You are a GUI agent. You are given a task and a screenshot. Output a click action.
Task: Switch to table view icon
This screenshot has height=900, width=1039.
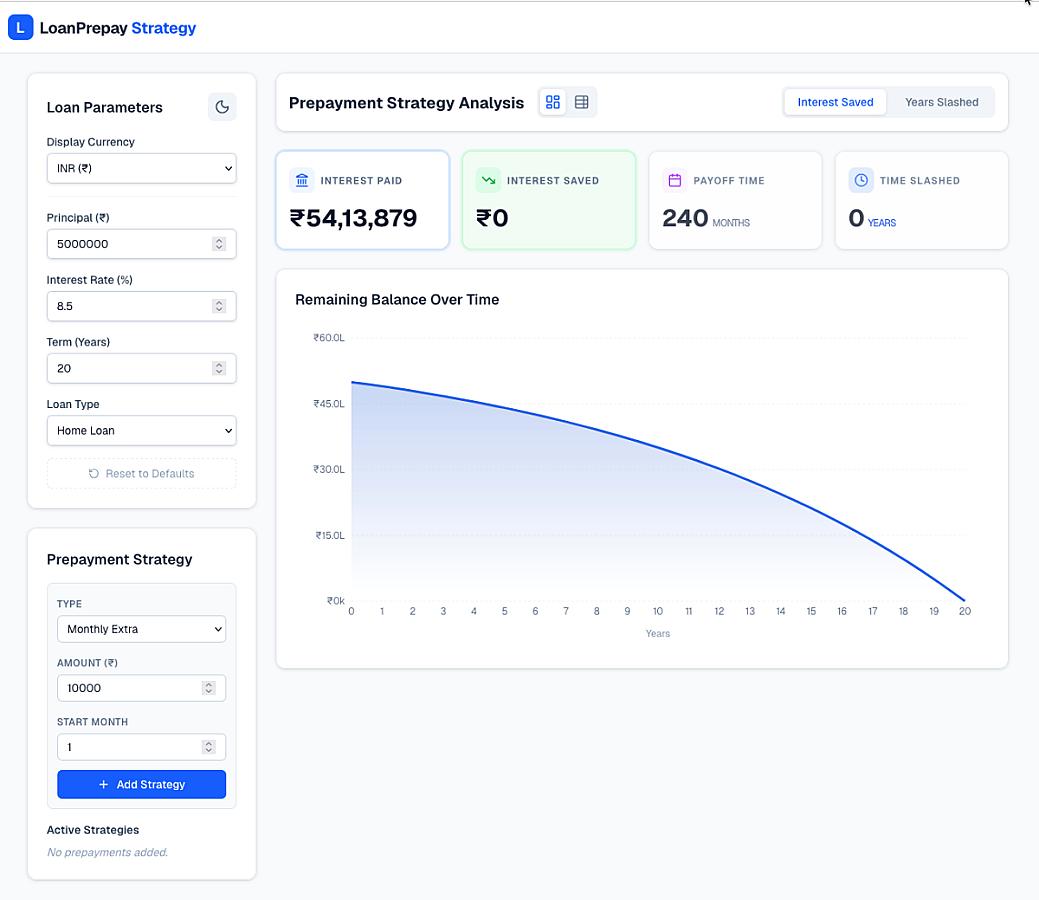[x=582, y=102]
